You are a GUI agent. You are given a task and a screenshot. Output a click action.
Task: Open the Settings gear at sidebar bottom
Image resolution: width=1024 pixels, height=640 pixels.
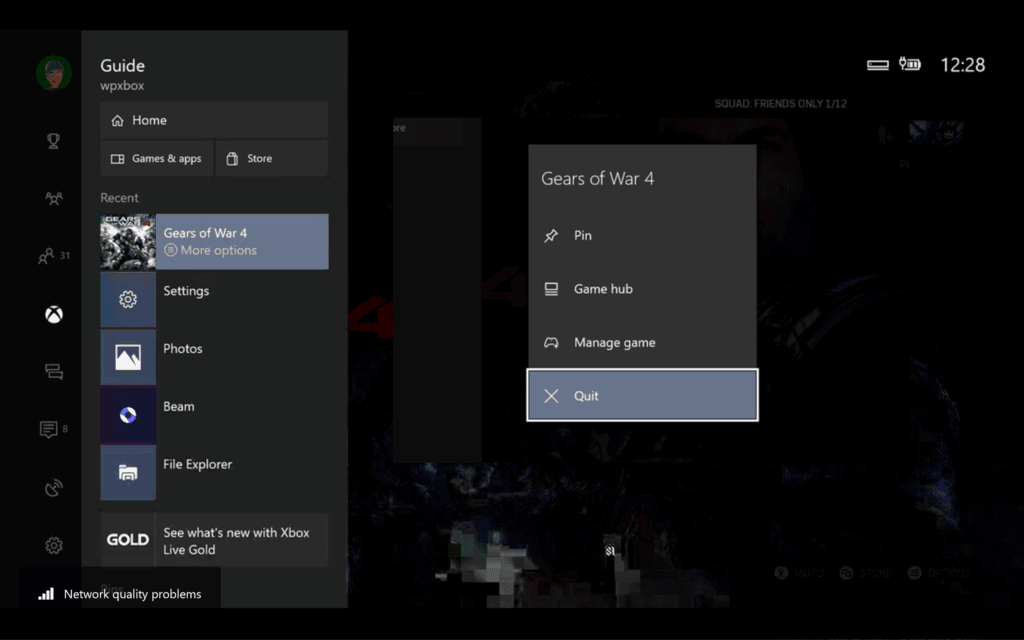pyautogui.click(x=54, y=545)
